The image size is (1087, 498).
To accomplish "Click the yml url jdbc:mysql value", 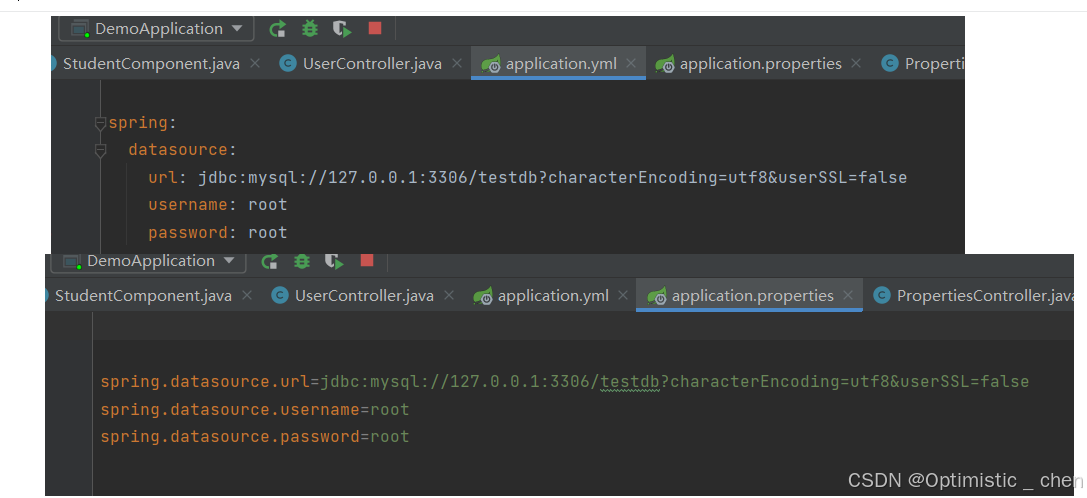I will pos(553,178).
